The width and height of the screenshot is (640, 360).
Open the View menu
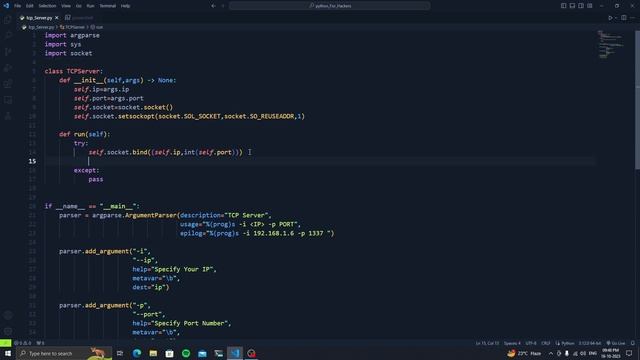66,6
